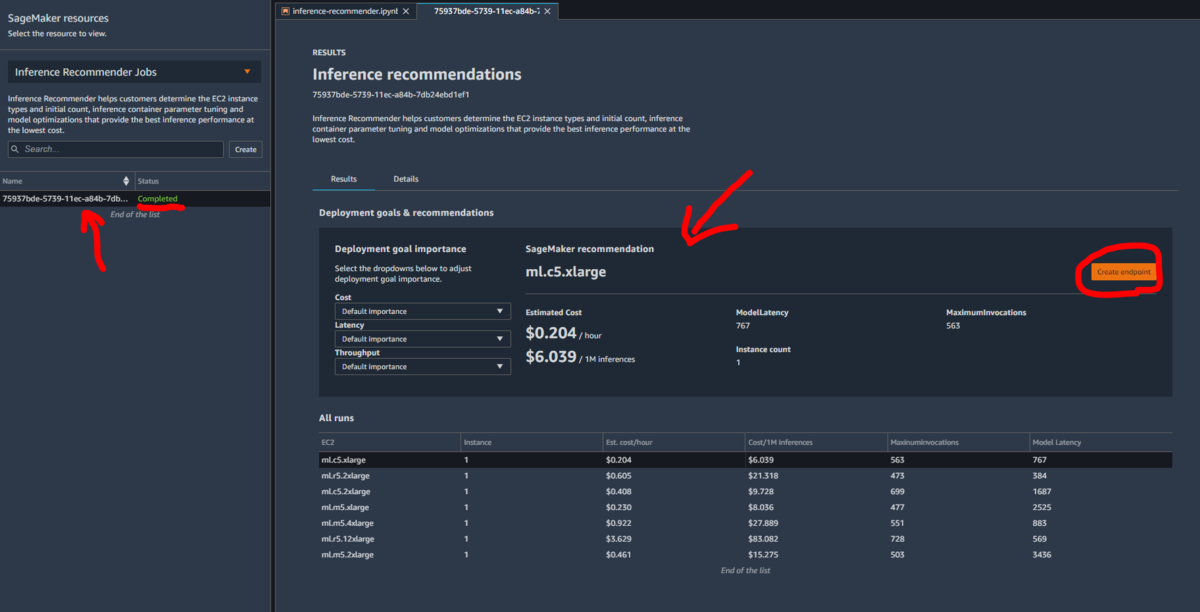Select the ml.c5.2xlarge row
The height and width of the screenshot is (612, 1200).
pos(745,491)
